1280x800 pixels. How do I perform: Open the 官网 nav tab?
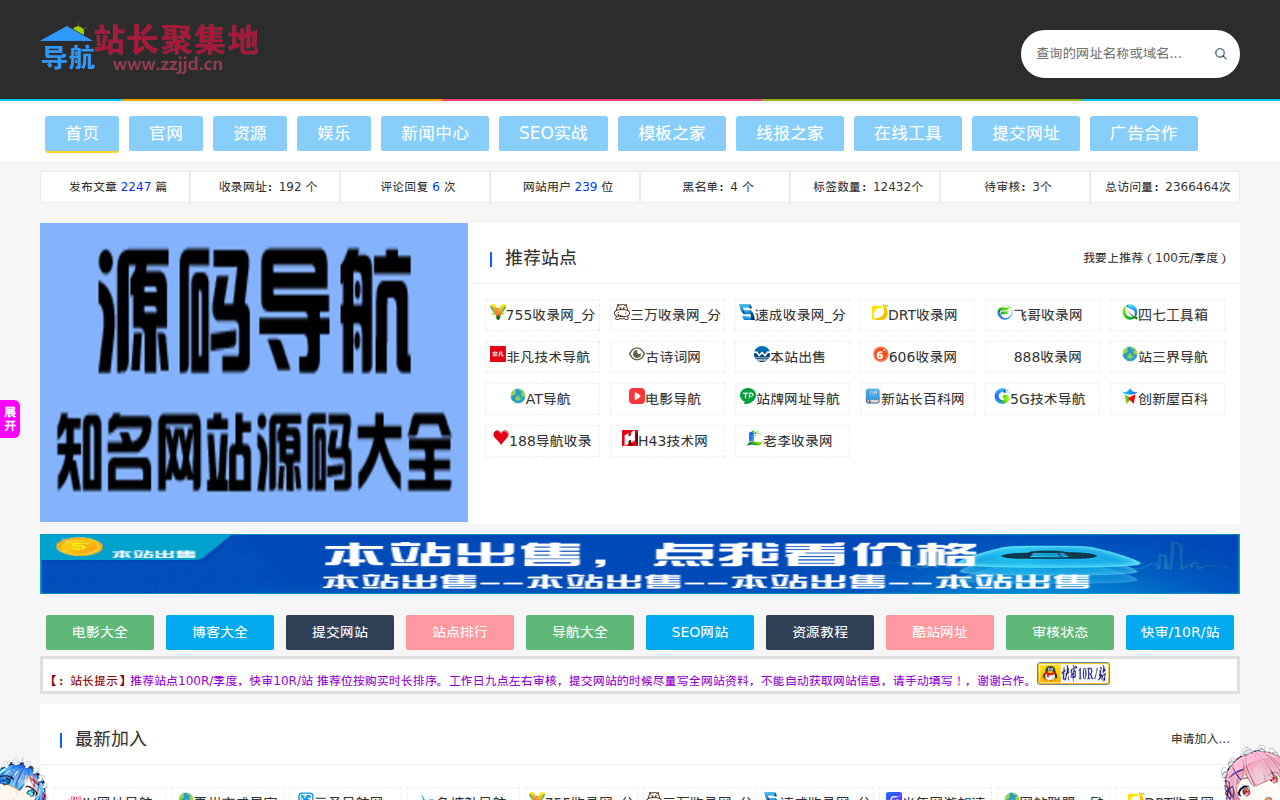tap(166, 134)
